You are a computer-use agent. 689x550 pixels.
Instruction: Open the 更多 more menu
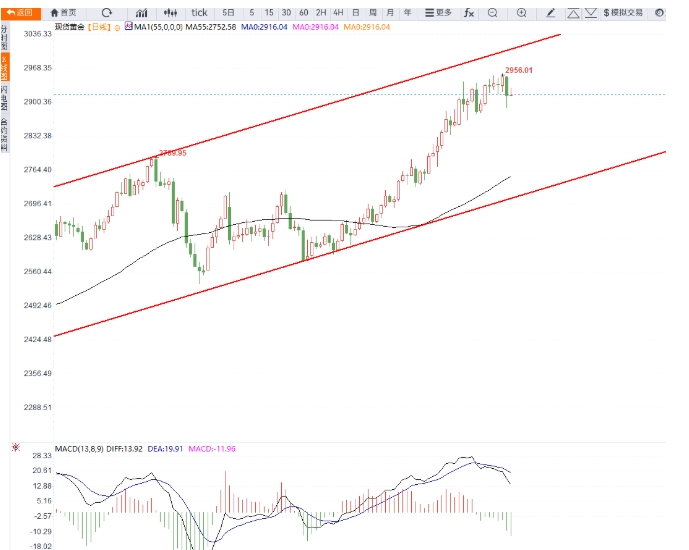click(x=438, y=13)
